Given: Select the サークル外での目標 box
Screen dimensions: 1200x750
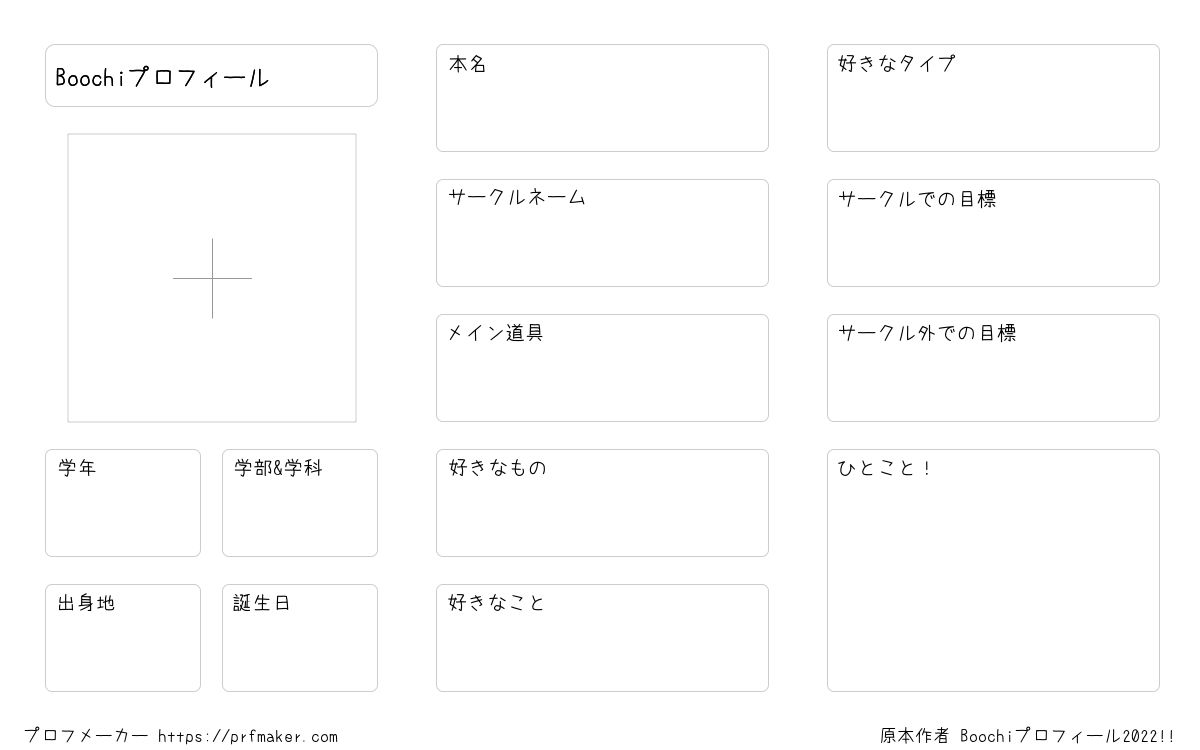Looking at the screenshot, I should tap(993, 368).
